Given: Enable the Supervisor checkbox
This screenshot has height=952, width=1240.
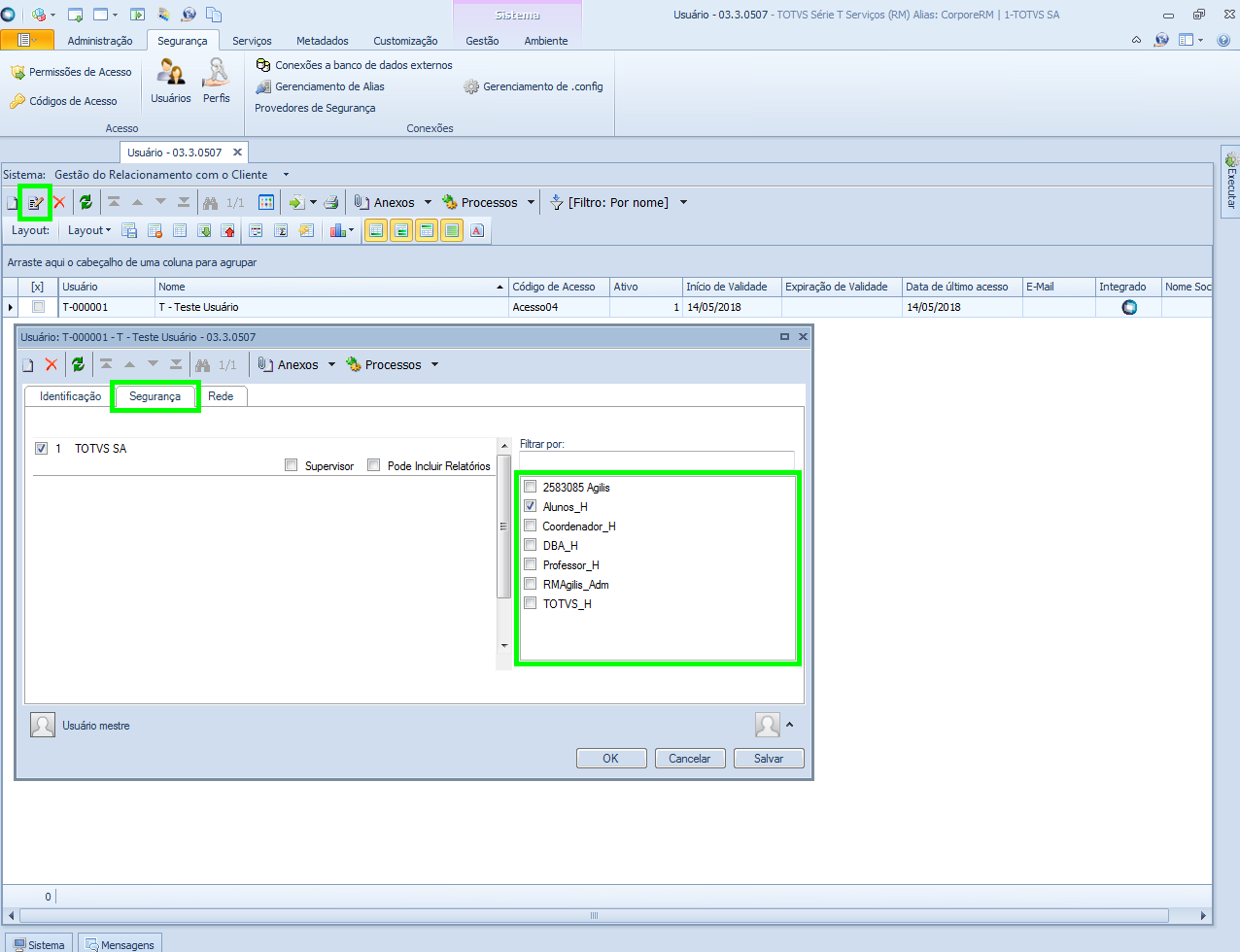Looking at the screenshot, I should 291,465.
